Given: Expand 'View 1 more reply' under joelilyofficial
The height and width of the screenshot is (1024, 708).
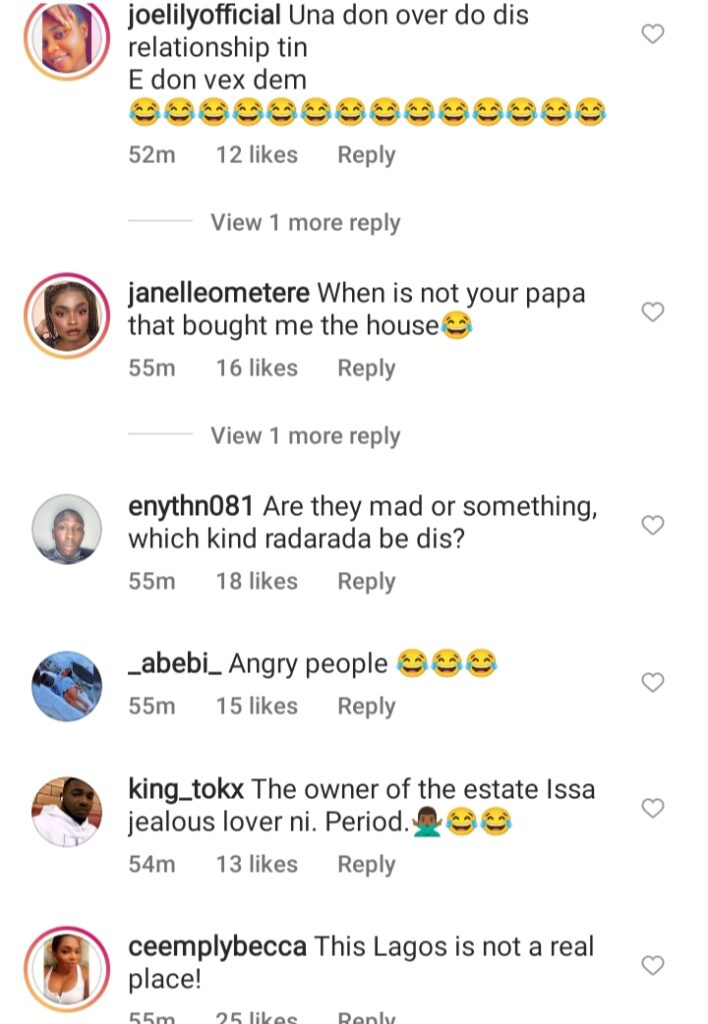Looking at the screenshot, I should [x=305, y=222].
